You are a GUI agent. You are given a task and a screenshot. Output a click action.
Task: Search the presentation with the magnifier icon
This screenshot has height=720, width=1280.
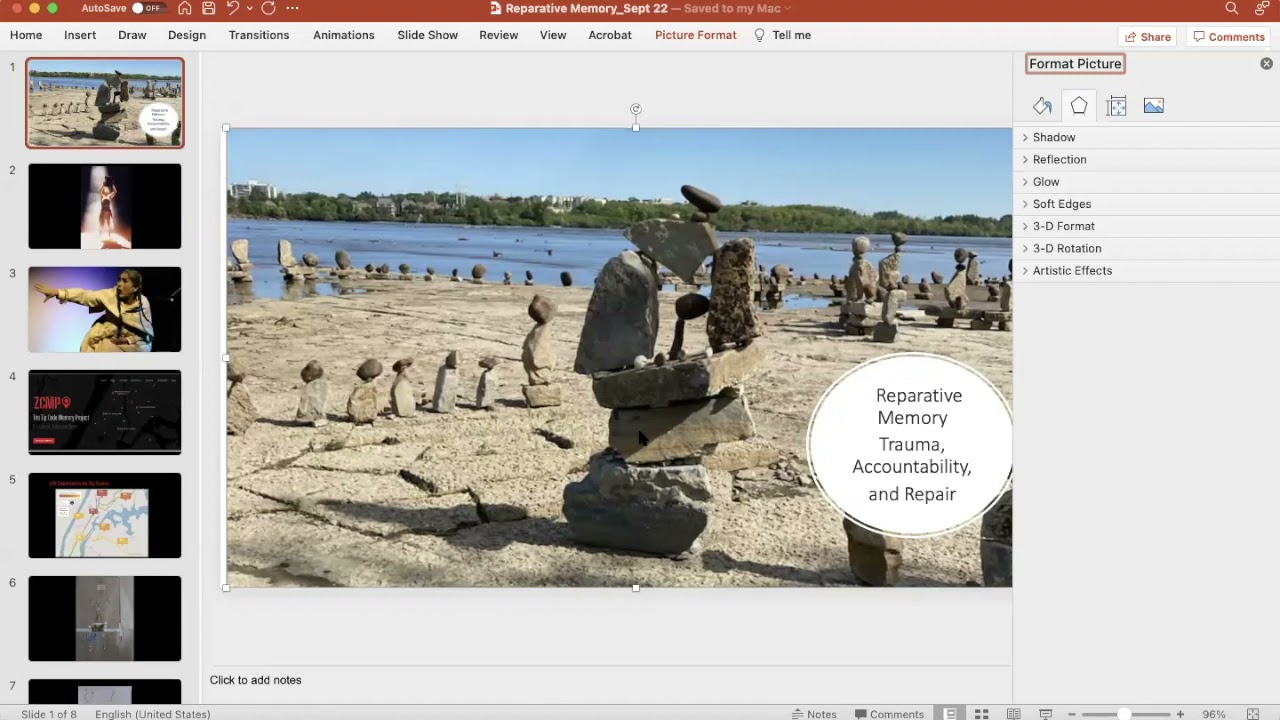(1232, 8)
